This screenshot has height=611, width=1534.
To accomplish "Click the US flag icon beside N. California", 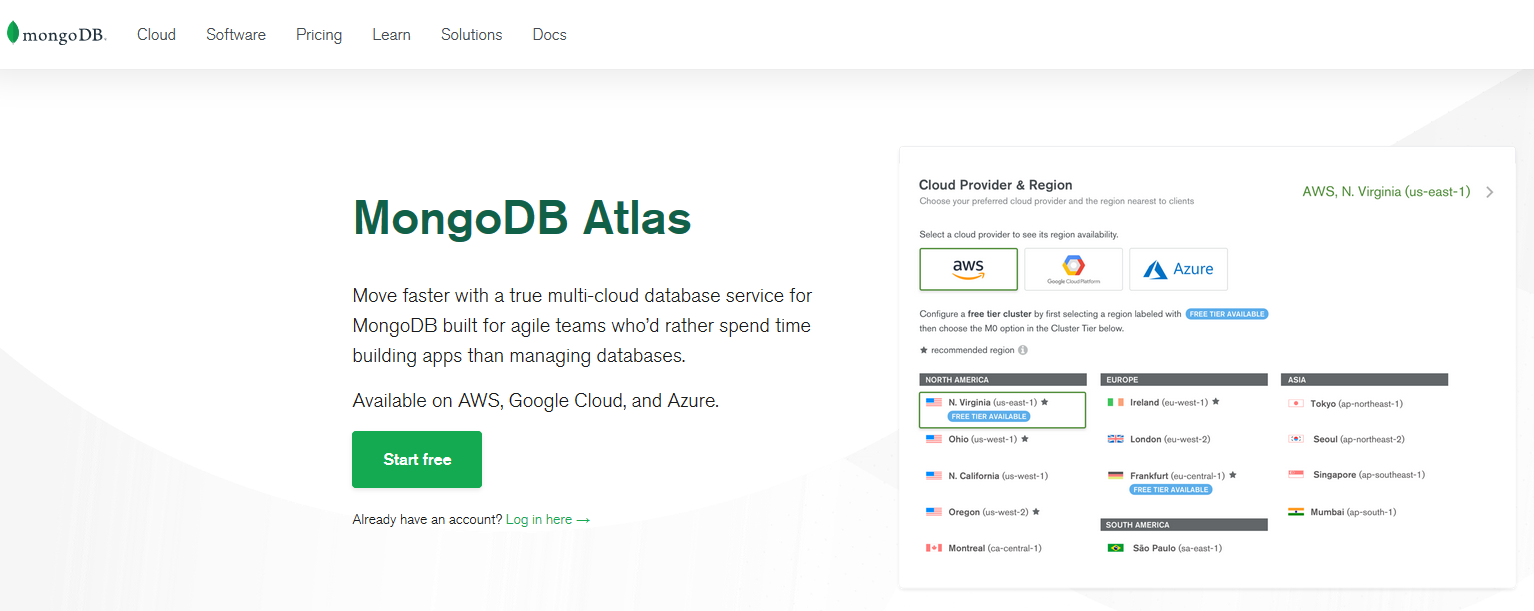I will [x=934, y=476].
